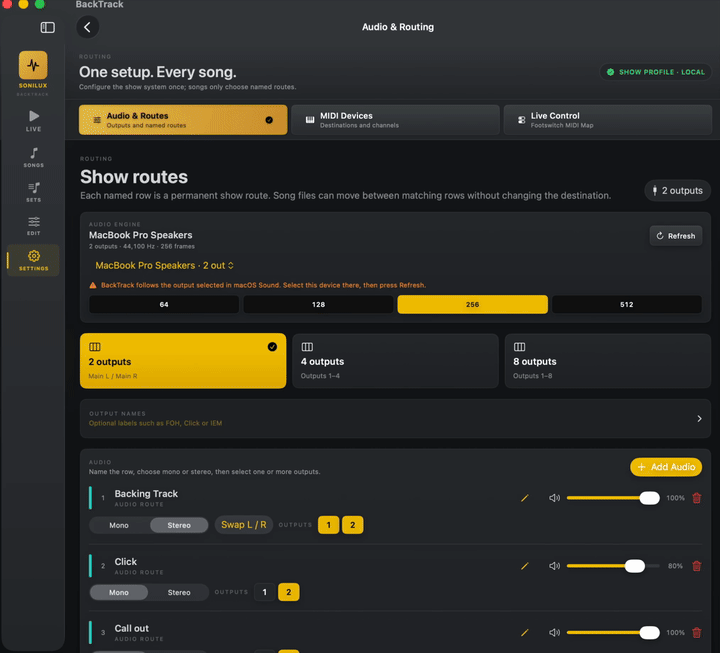The image size is (720, 653).
Task: Expand the Output Names section
Action: 395,418
